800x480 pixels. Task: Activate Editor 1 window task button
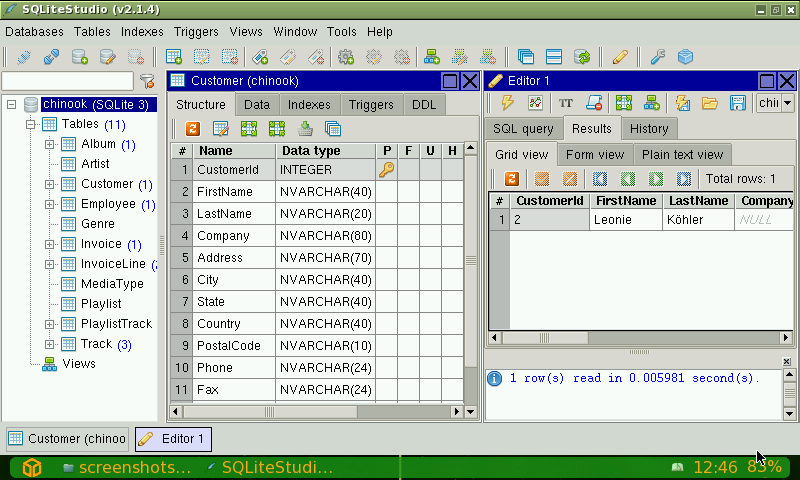173,439
